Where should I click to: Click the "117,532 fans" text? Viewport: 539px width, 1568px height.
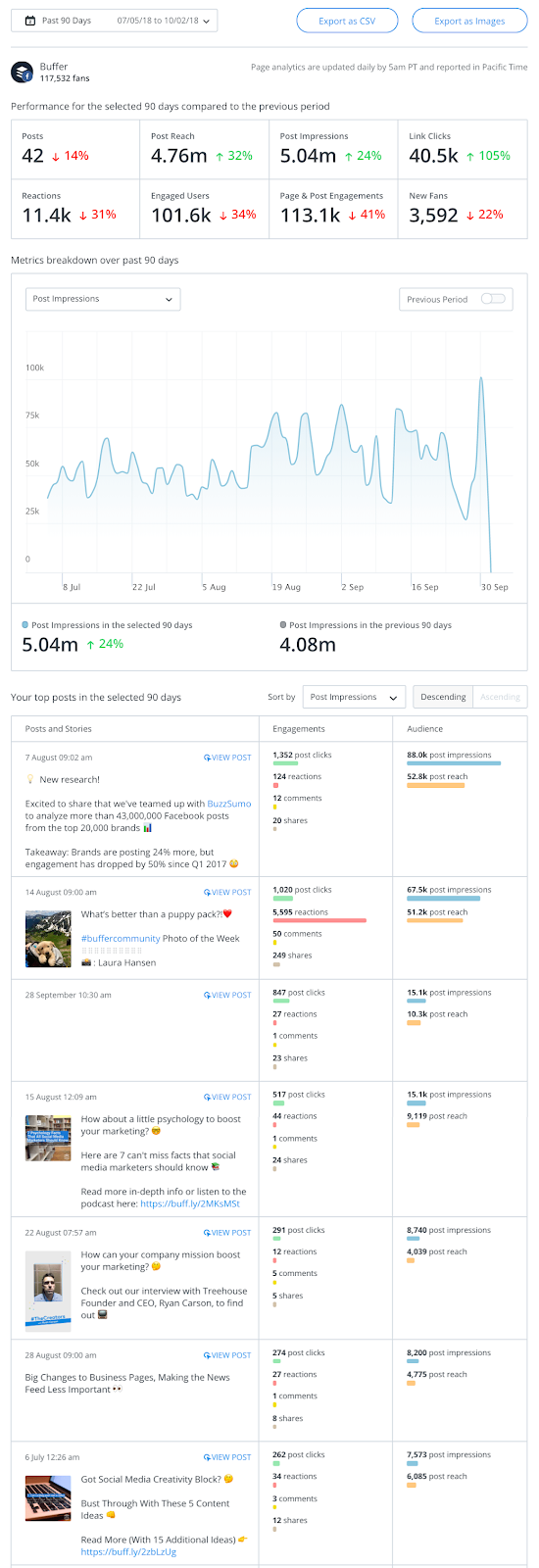coord(65,78)
